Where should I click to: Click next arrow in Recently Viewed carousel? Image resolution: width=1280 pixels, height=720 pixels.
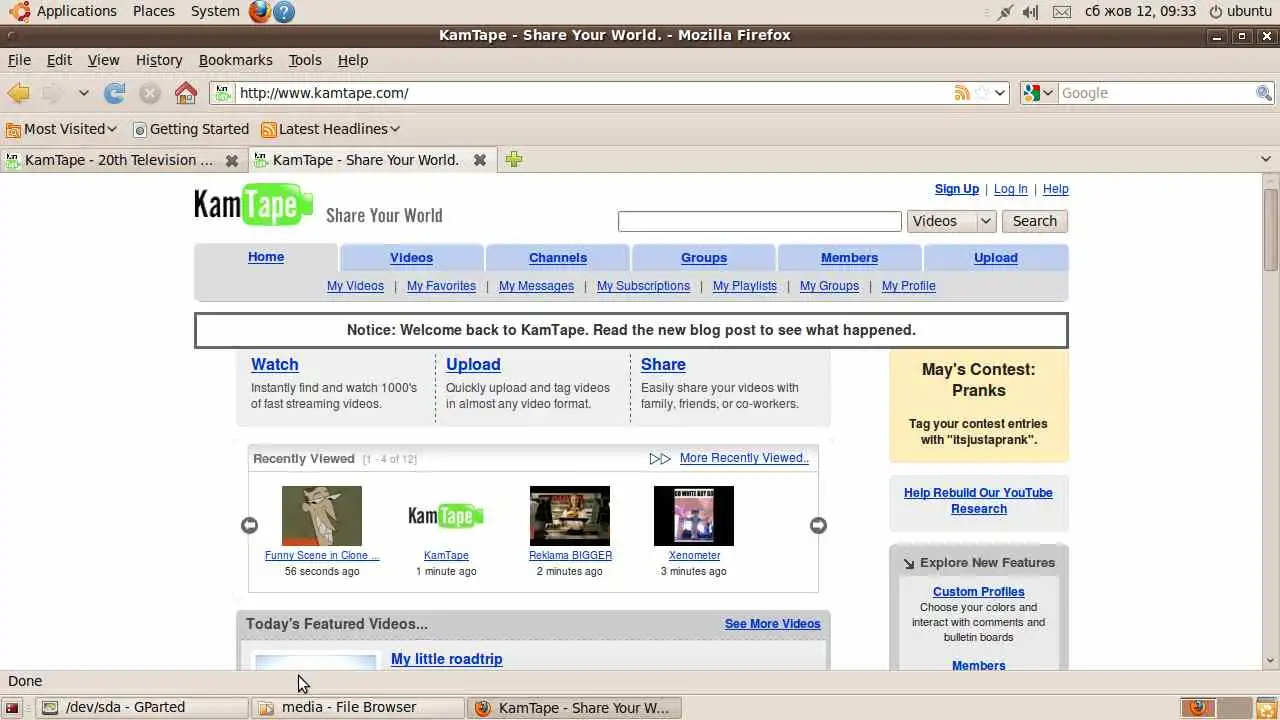tap(818, 525)
